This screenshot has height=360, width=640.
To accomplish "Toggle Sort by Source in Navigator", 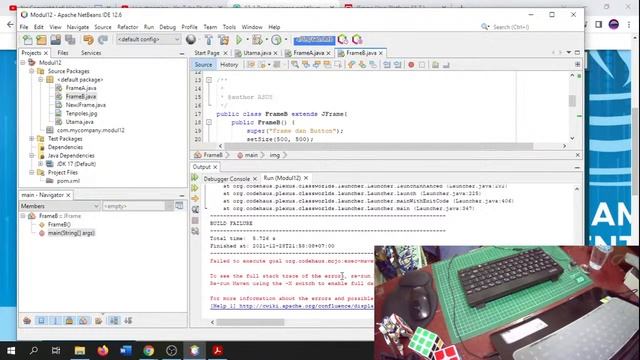I will [128, 321].
